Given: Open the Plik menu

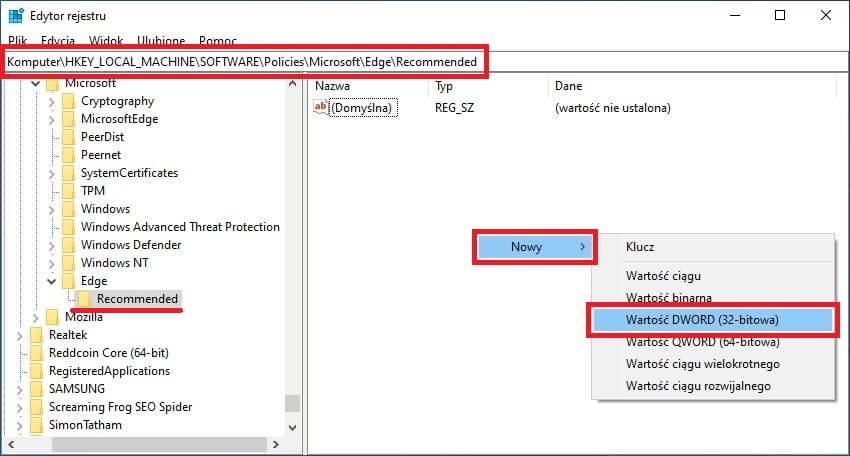Looking at the screenshot, I should click(17, 41).
